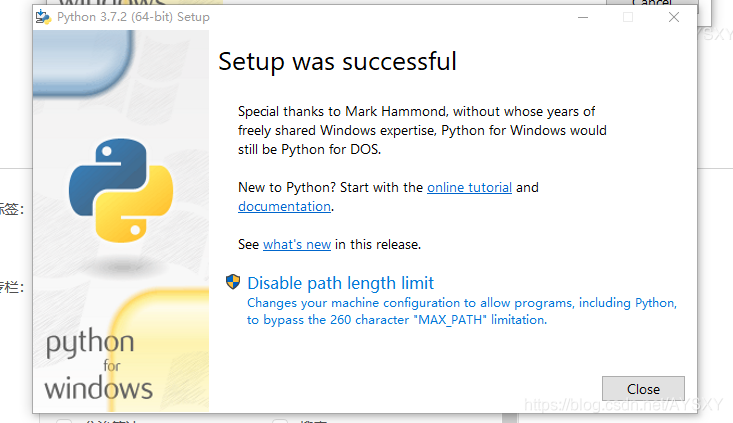733x423 pixels.
Task: Click the Python logo image
Action: 121,190
